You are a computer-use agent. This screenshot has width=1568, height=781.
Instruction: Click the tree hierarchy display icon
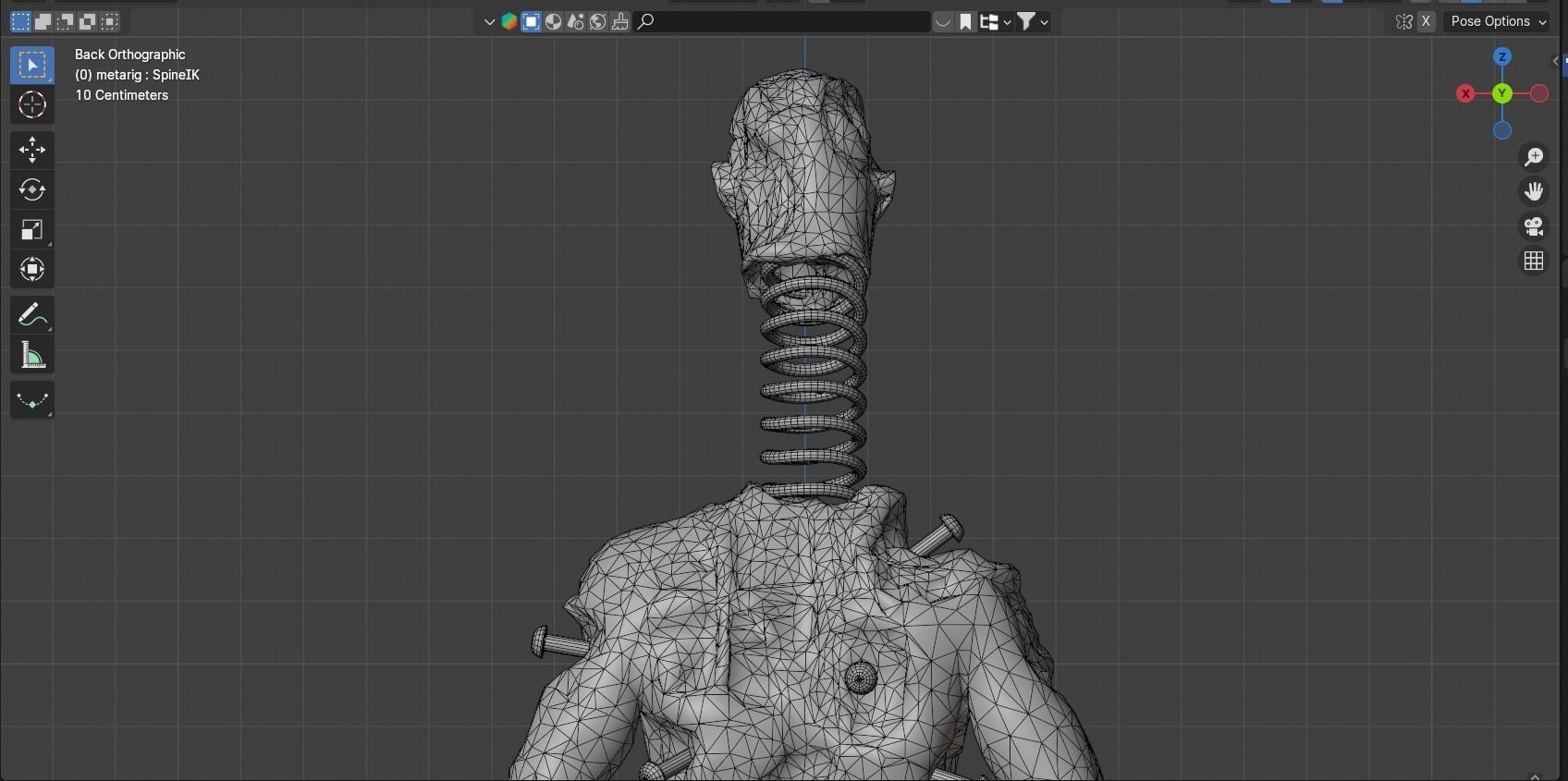[x=988, y=21]
